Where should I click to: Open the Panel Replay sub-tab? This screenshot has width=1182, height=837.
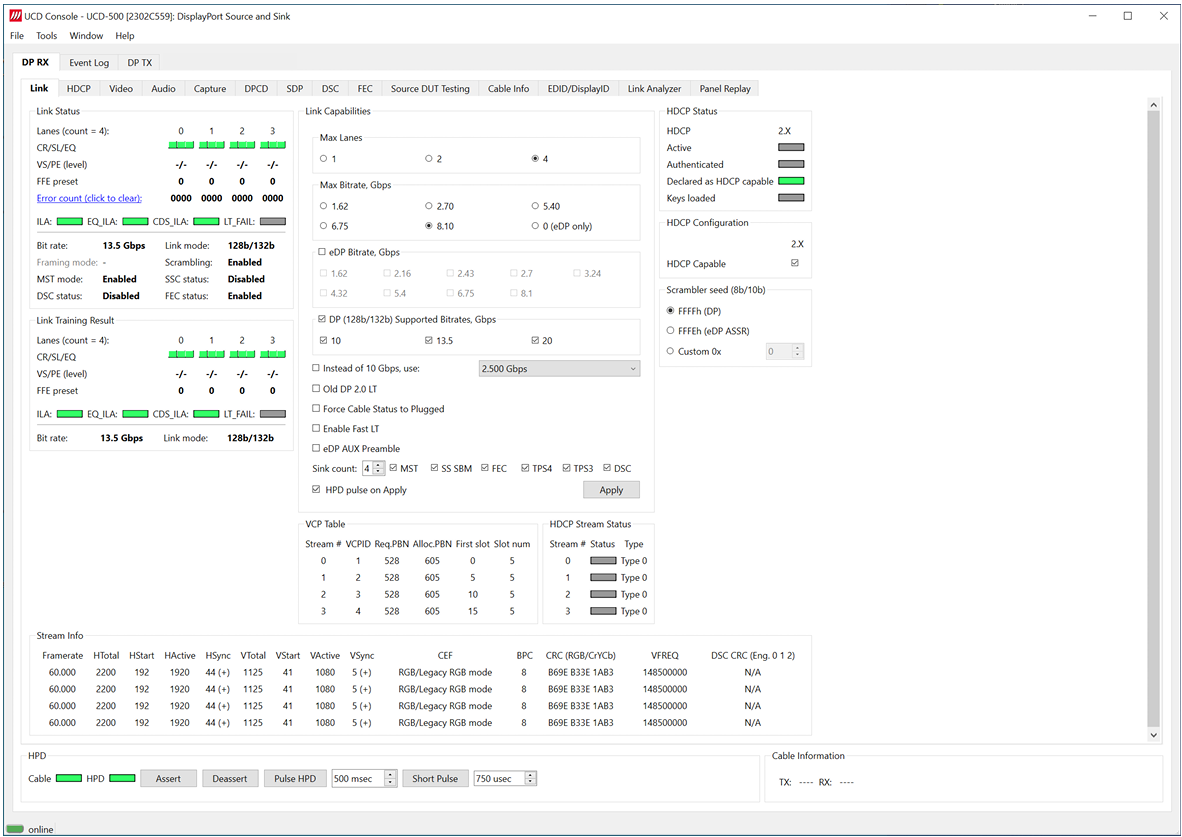click(724, 88)
